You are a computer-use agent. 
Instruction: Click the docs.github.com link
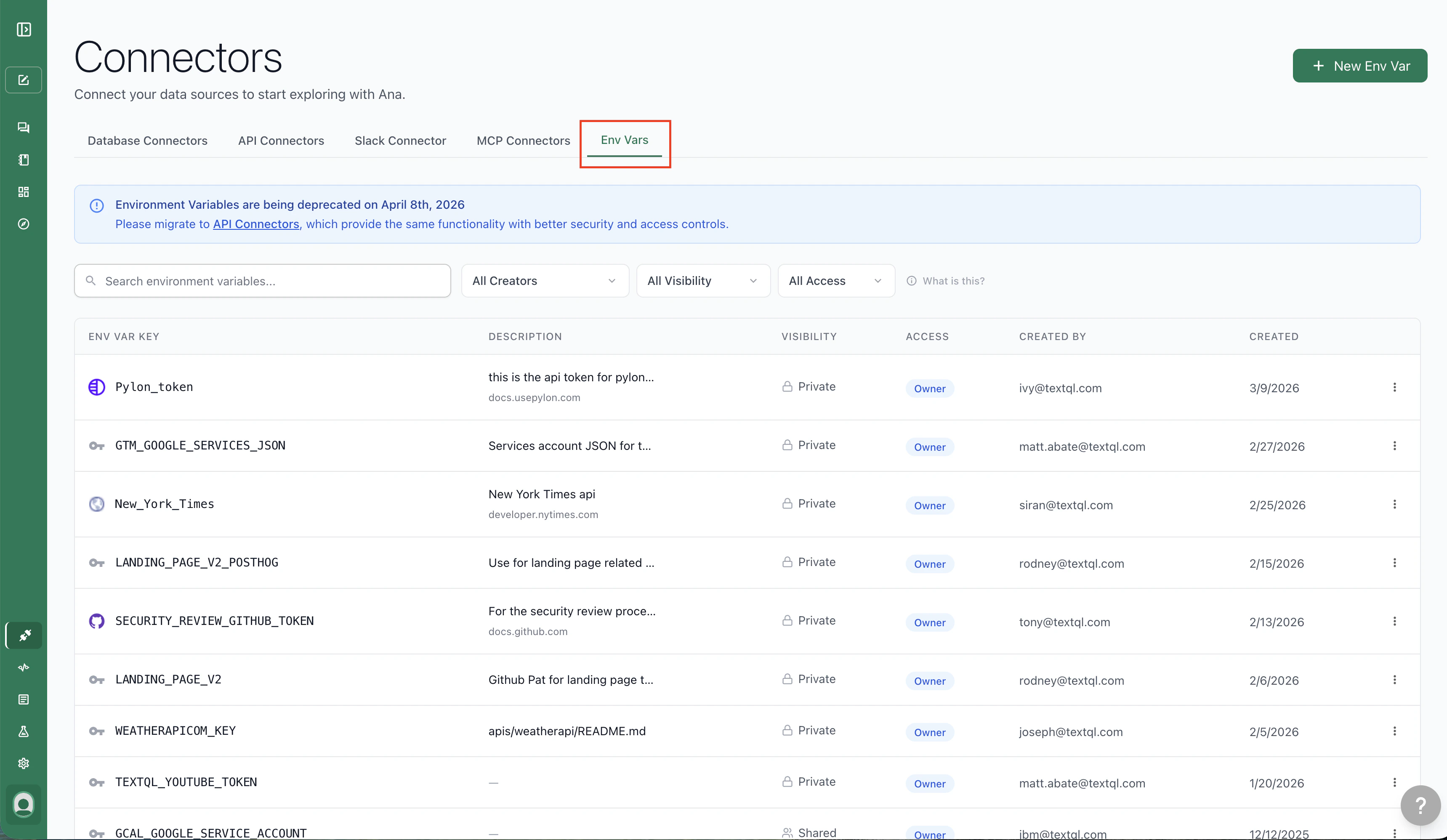point(528,632)
